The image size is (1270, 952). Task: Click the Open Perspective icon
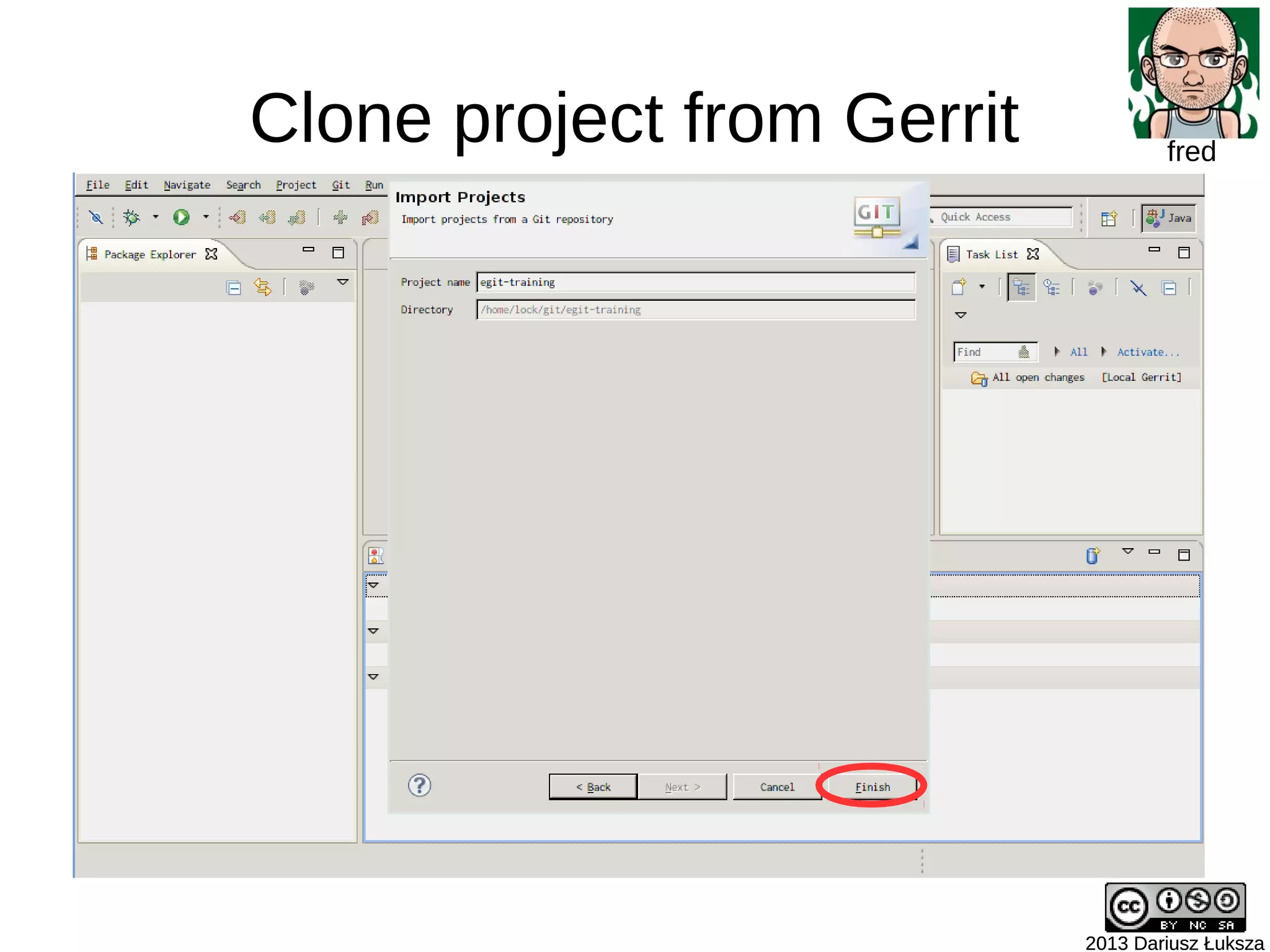(x=1109, y=218)
